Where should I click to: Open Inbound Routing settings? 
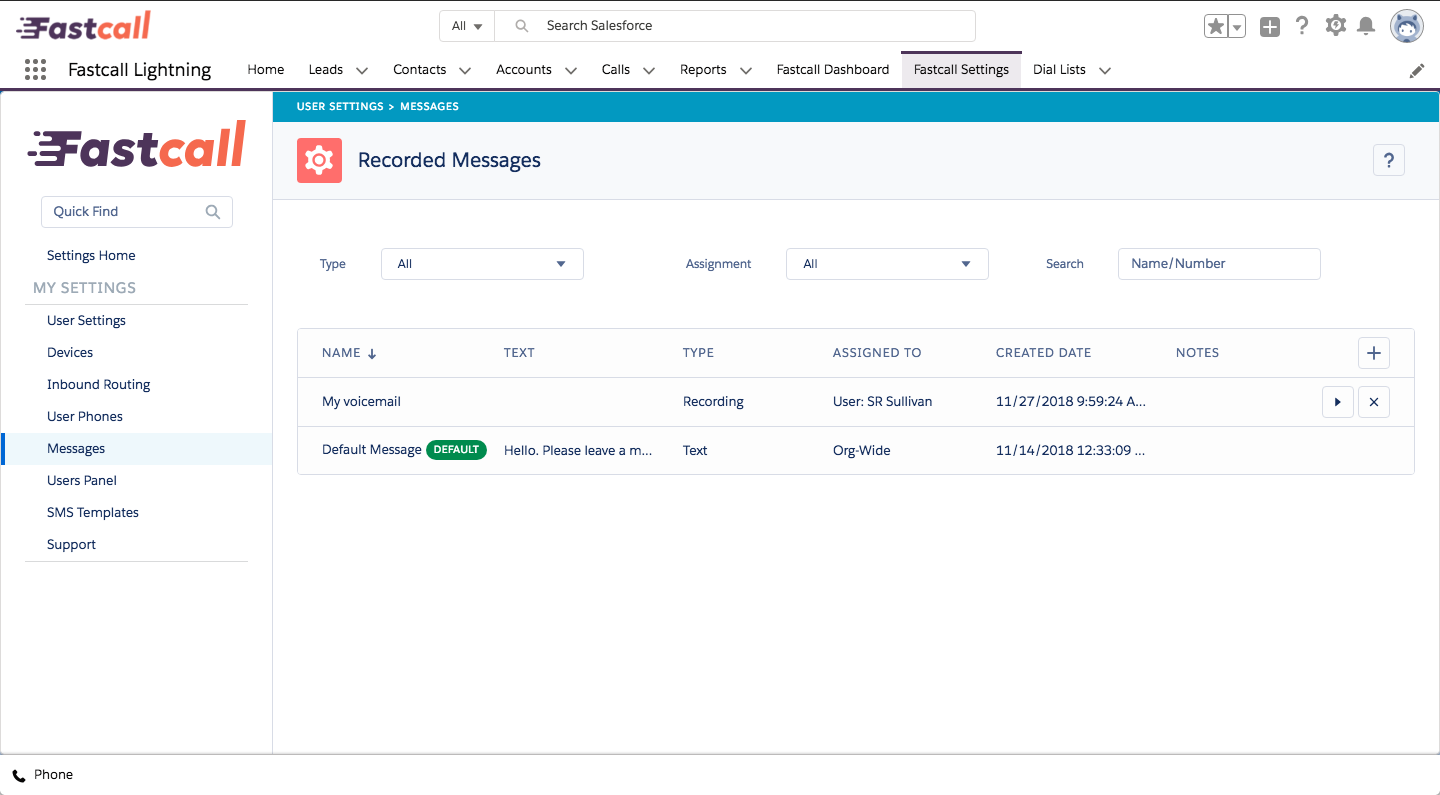(x=98, y=384)
